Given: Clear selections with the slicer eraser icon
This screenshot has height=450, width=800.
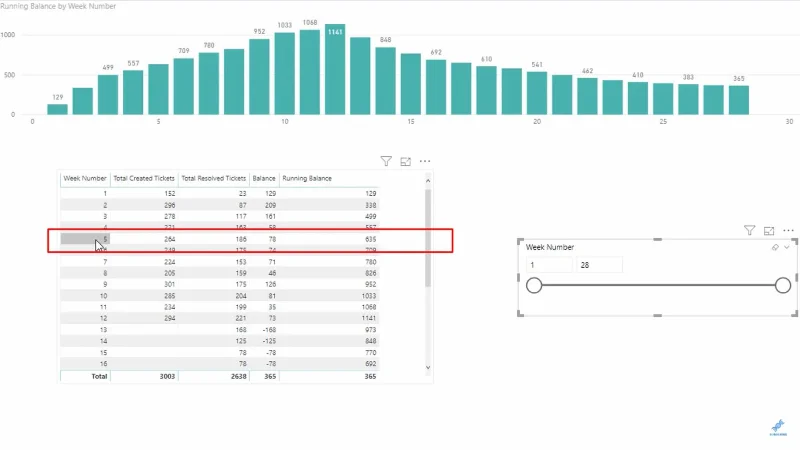Looking at the screenshot, I should point(775,247).
